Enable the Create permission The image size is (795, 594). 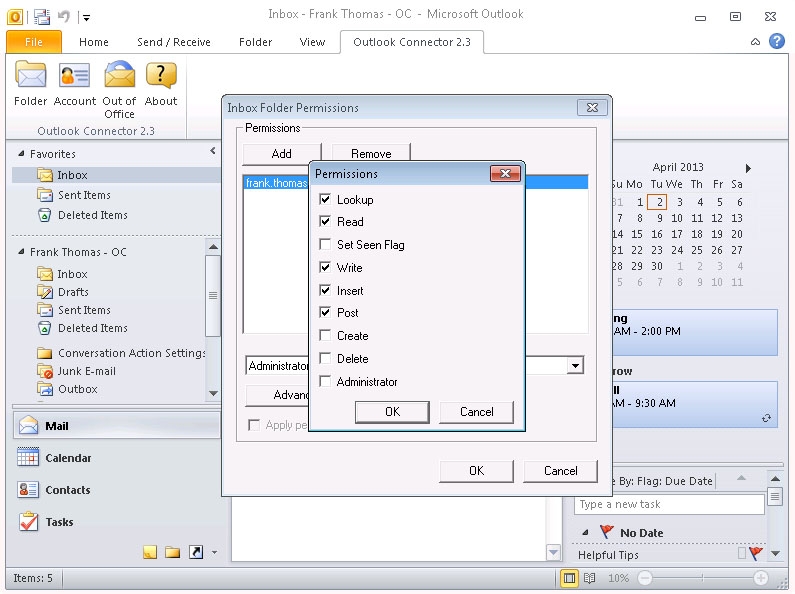pos(326,335)
